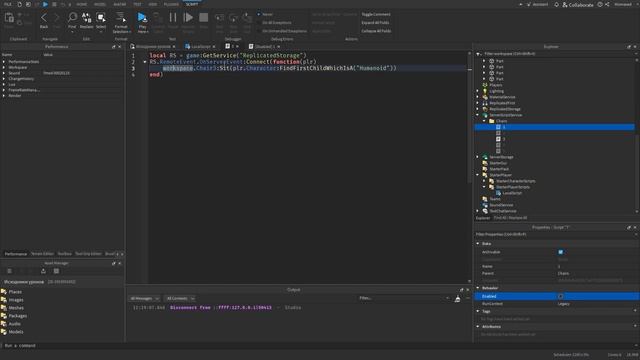The width and height of the screenshot is (640, 360).
Task: Switch to the TEST ribbon tab
Action: [137, 4]
